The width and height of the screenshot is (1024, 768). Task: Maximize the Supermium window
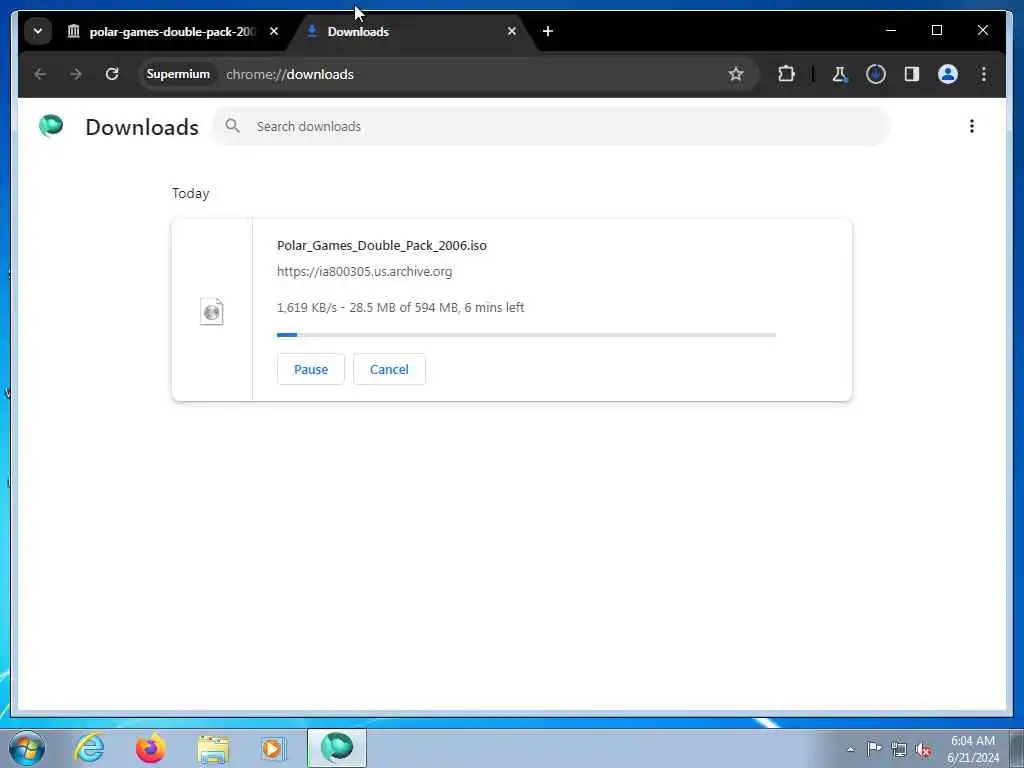tap(936, 31)
